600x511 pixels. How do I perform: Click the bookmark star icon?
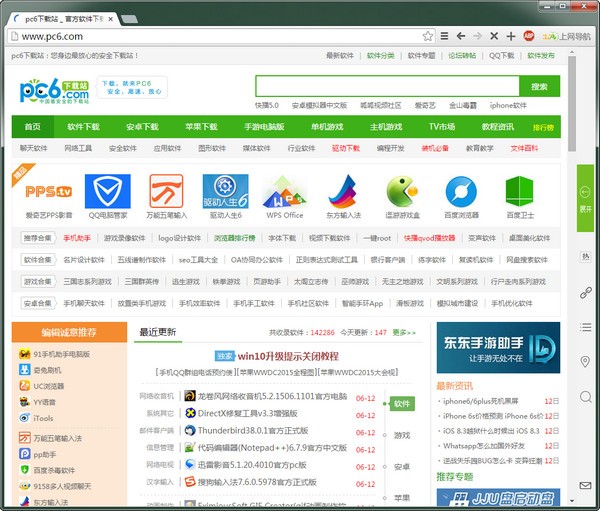427,36
